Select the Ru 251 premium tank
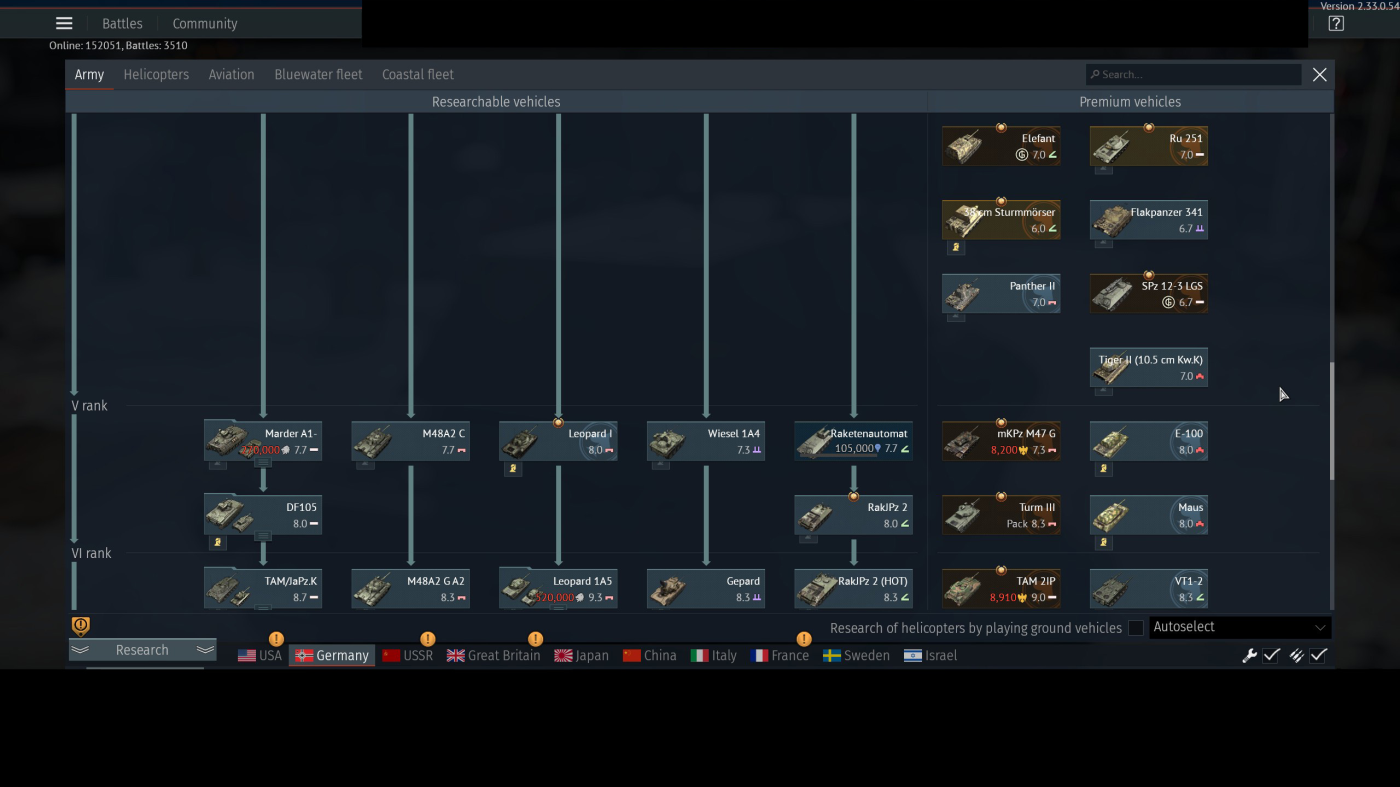The height and width of the screenshot is (787, 1400). [1148, 146]
